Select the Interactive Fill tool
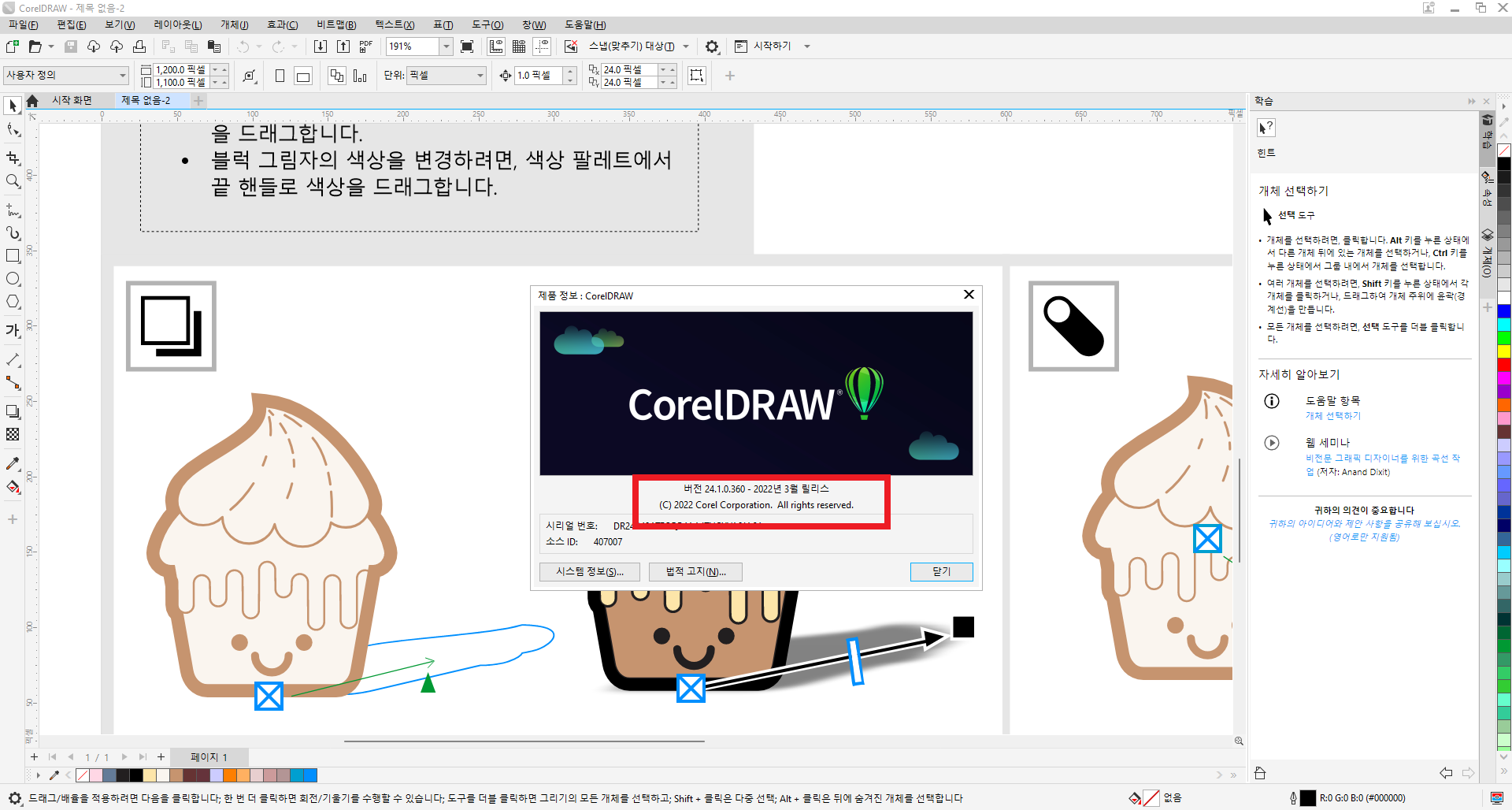Image resolution: width=1512 pixels, height=810 pixels. 13,487
